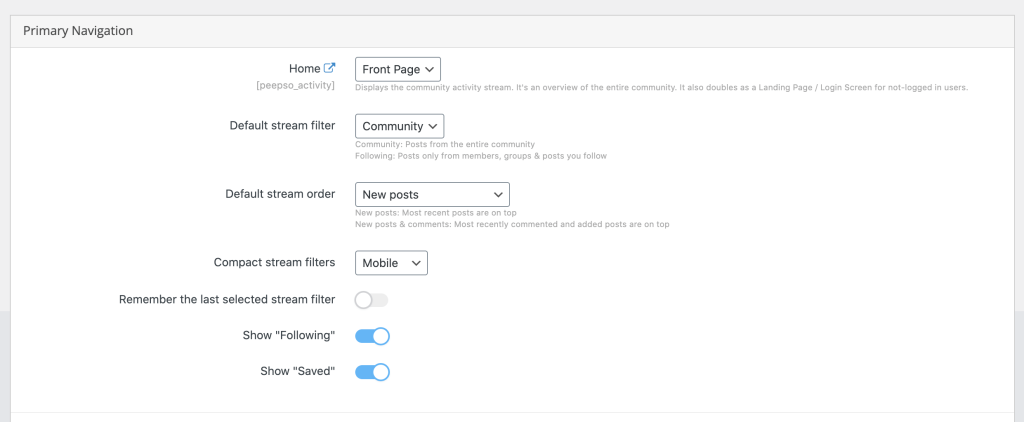Expand the Mobile compact stream filters dropdown

[x=391, y=263]
